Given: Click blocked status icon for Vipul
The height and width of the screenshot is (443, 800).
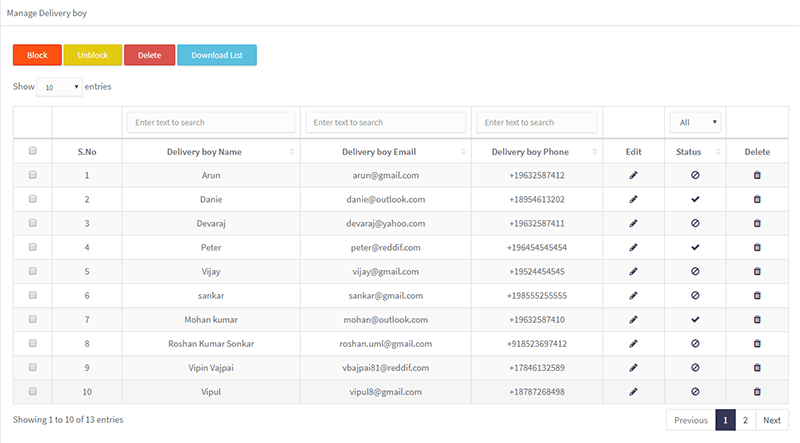Looking at the screenshot, I should pos(695,392).
